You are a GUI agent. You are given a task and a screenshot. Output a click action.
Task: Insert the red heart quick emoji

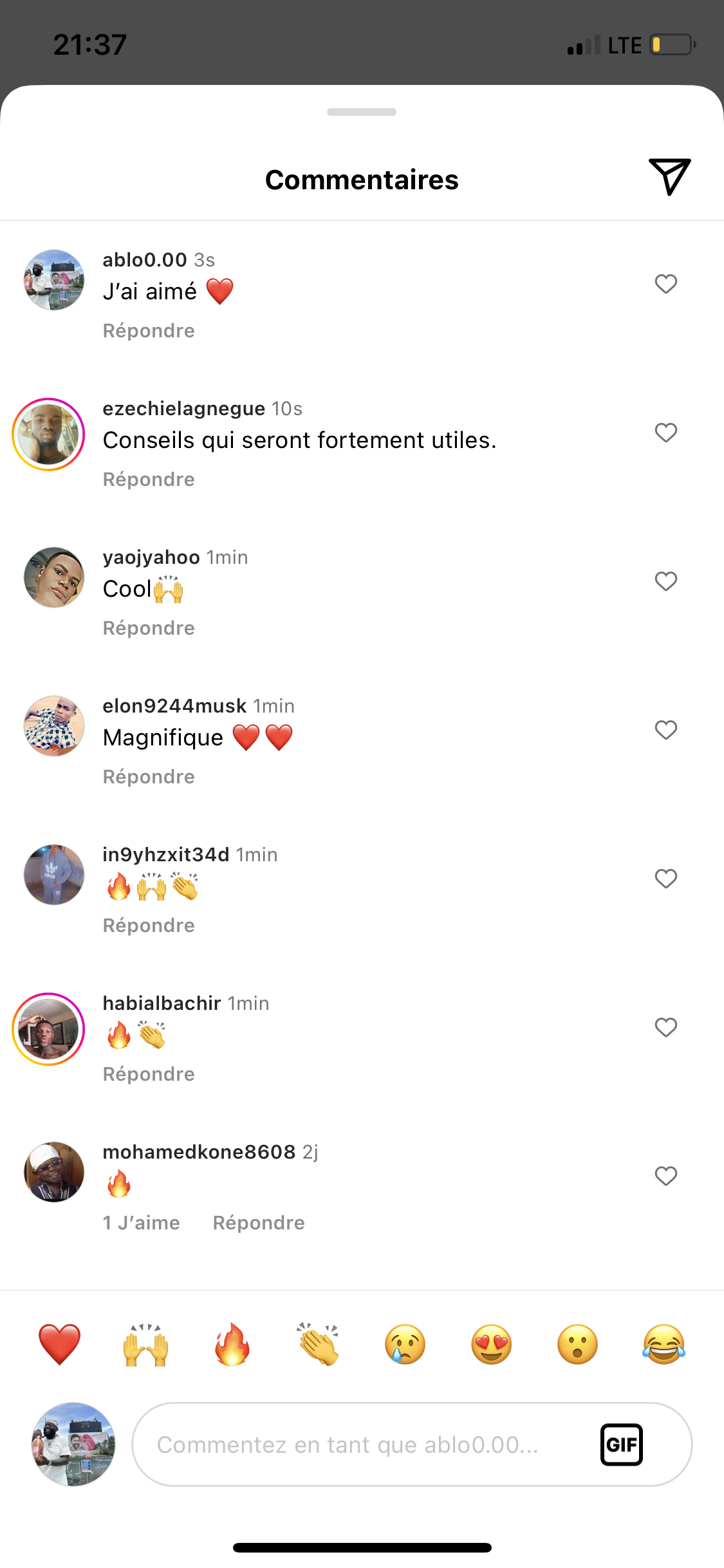(59, 1345)
